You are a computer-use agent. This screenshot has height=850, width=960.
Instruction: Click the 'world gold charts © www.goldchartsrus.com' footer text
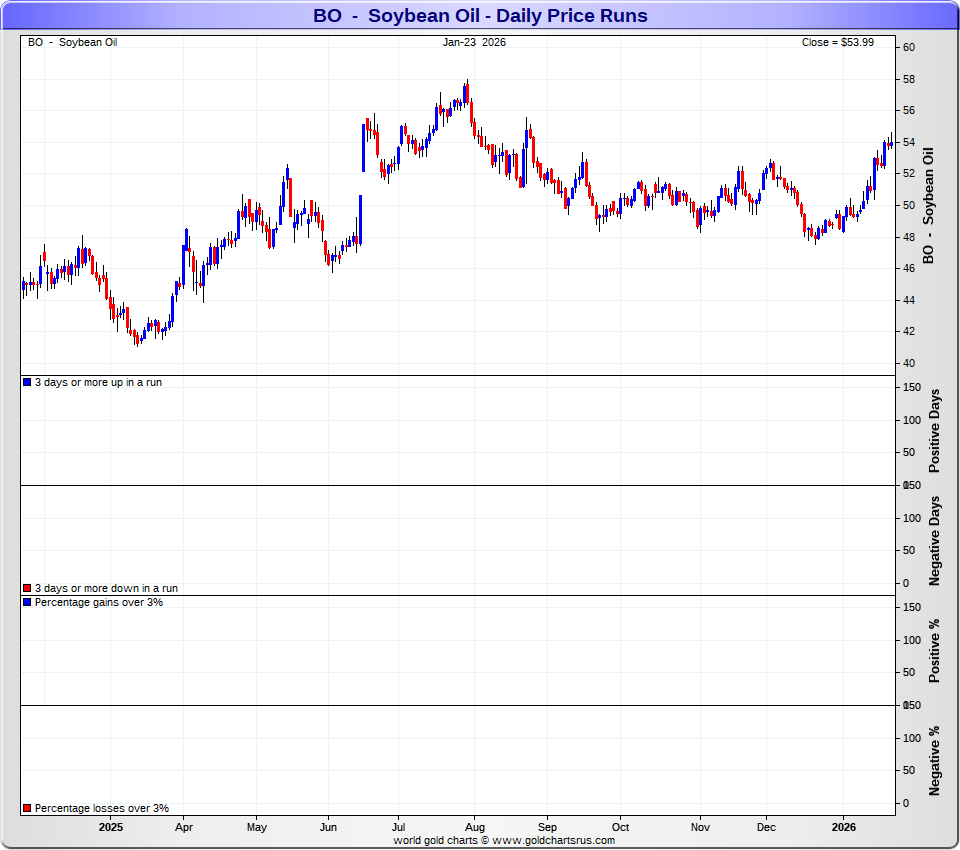pyautogui.click(x=504, y=840)
